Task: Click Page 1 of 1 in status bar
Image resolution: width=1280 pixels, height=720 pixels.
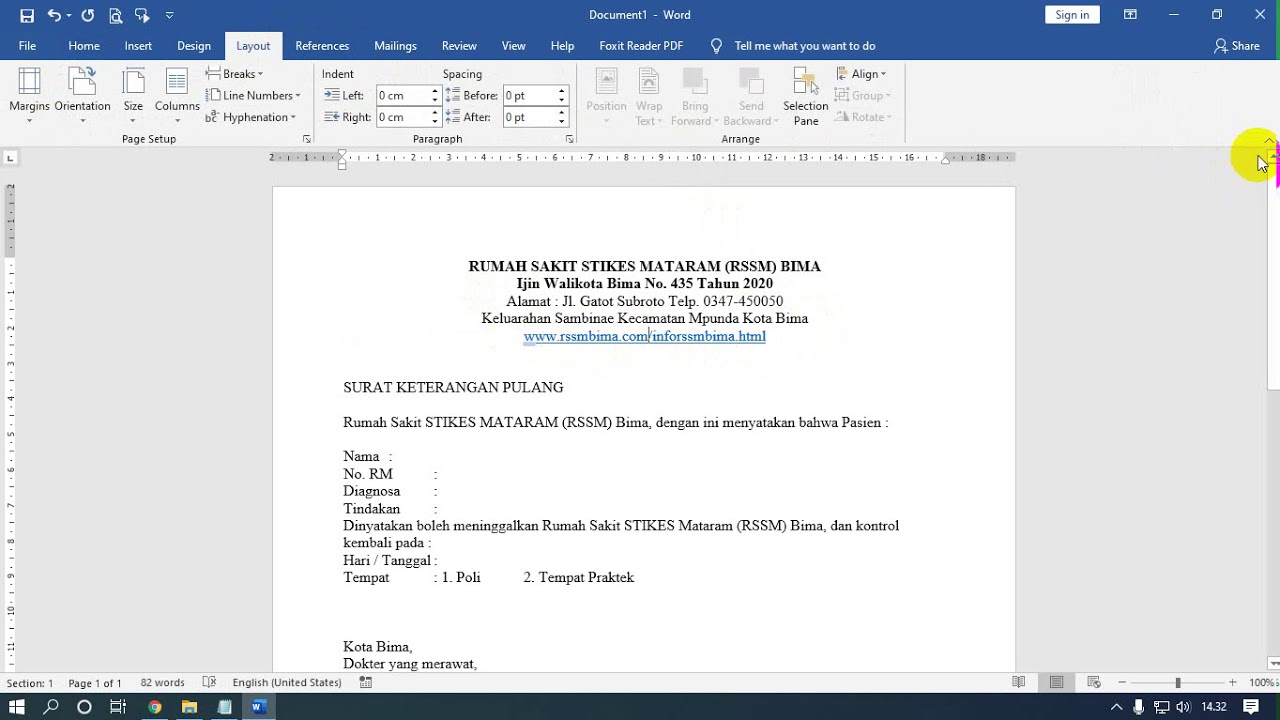Action: 95,683
